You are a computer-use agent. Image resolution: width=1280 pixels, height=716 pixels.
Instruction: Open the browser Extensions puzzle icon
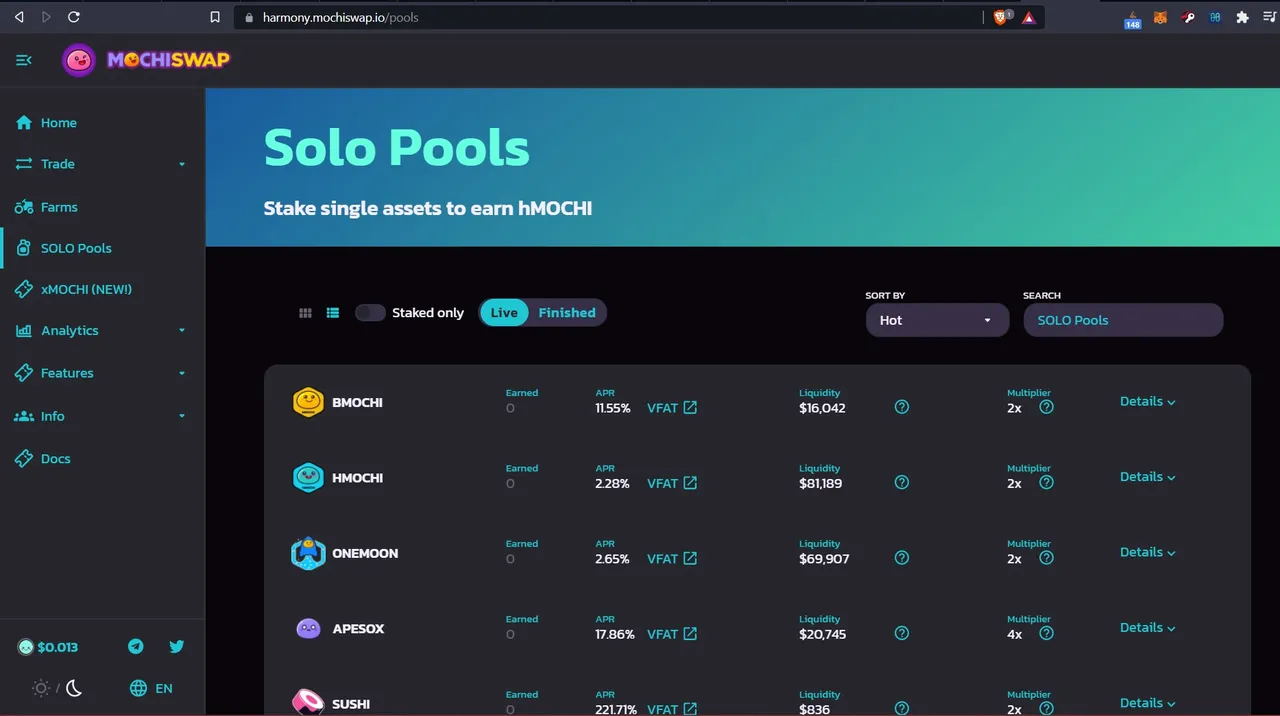click(x=1242, y=17)
